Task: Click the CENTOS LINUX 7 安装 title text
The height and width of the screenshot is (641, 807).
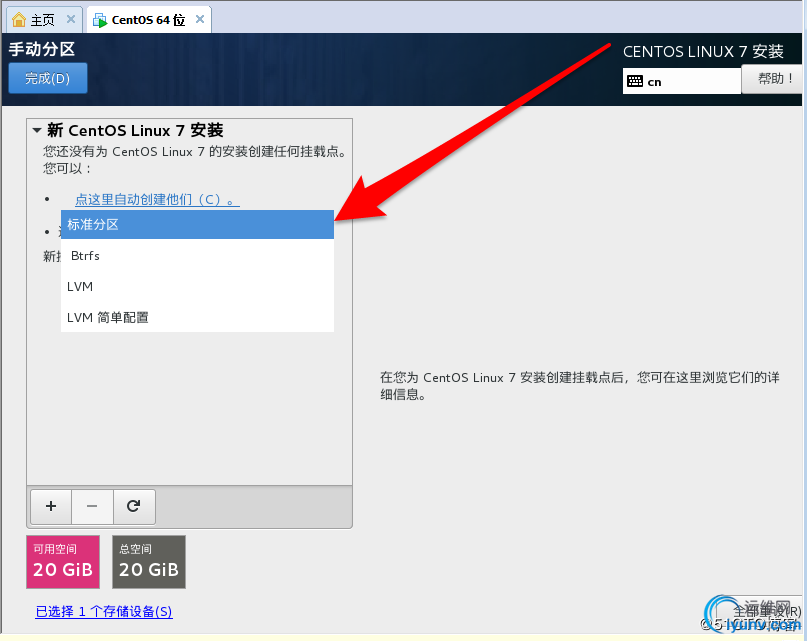Action: pos(703,51)
